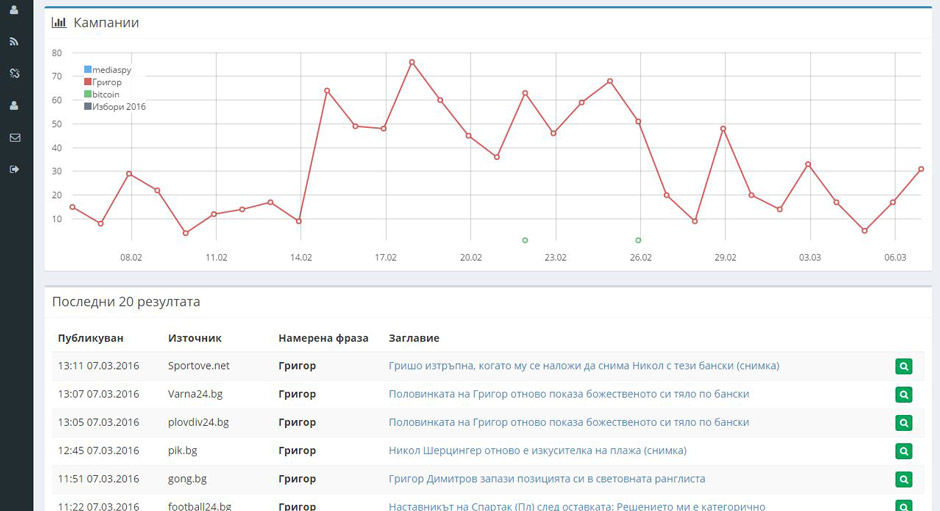Screen dimensions: 940x511
Task: Click highest red chart point near 76
Action: (412, 62)
